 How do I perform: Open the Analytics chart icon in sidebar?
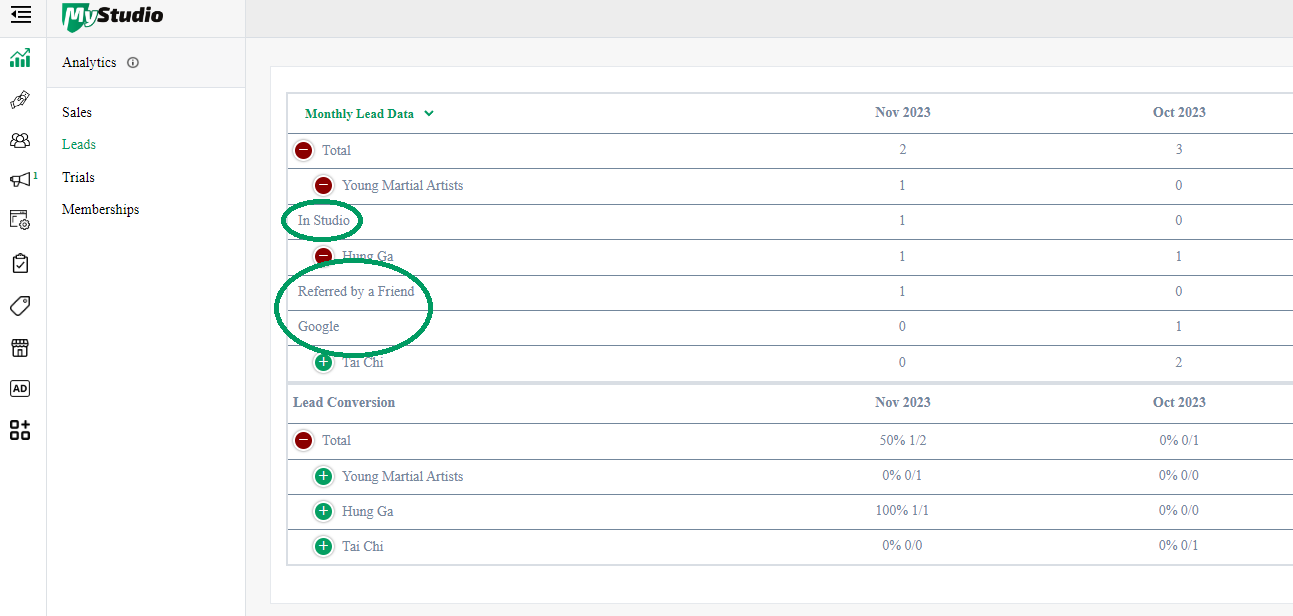[20, 59]
